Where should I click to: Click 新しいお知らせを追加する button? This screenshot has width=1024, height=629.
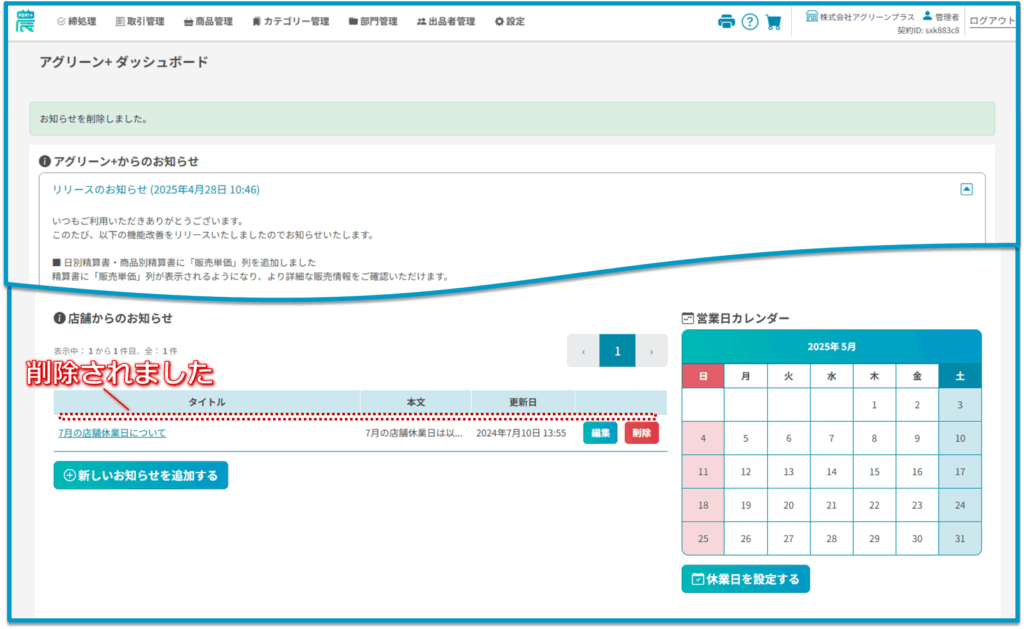[141, 476]
